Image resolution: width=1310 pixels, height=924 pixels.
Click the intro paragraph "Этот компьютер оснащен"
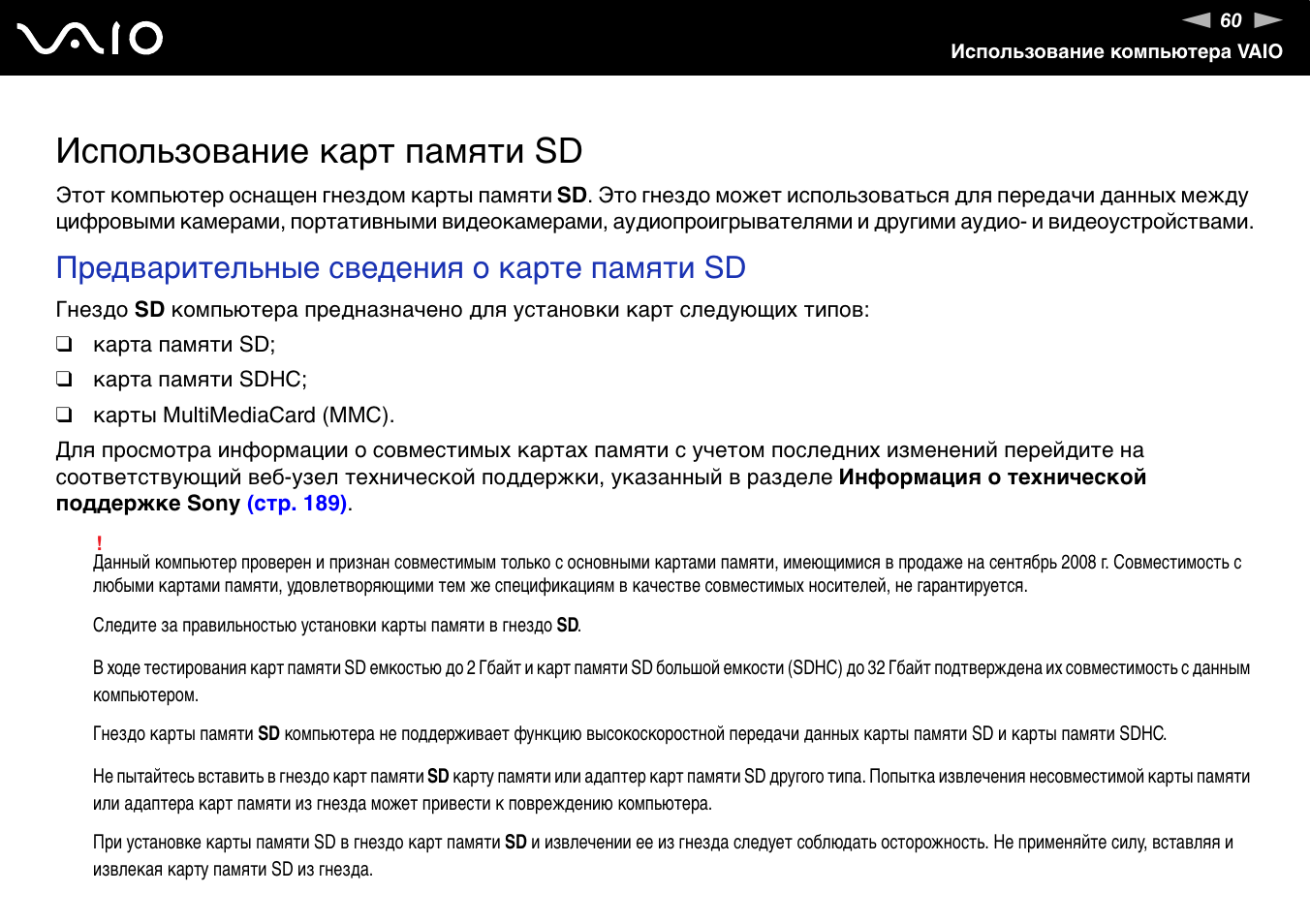(654, 208)
